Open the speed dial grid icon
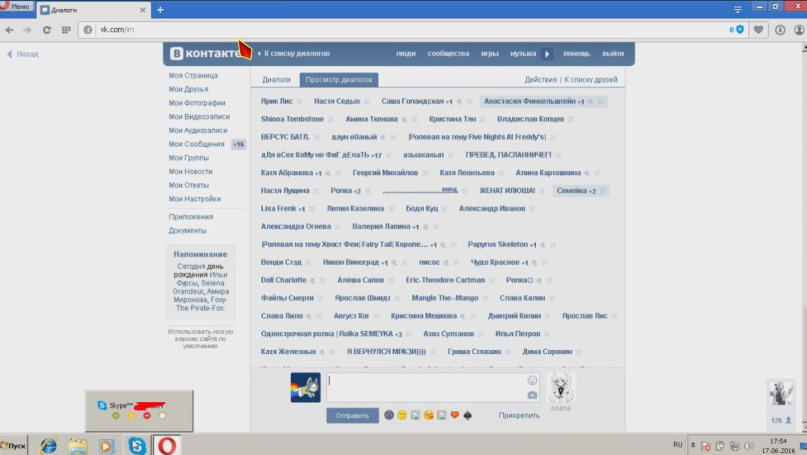The image size is (807, 455). (66, 30)
